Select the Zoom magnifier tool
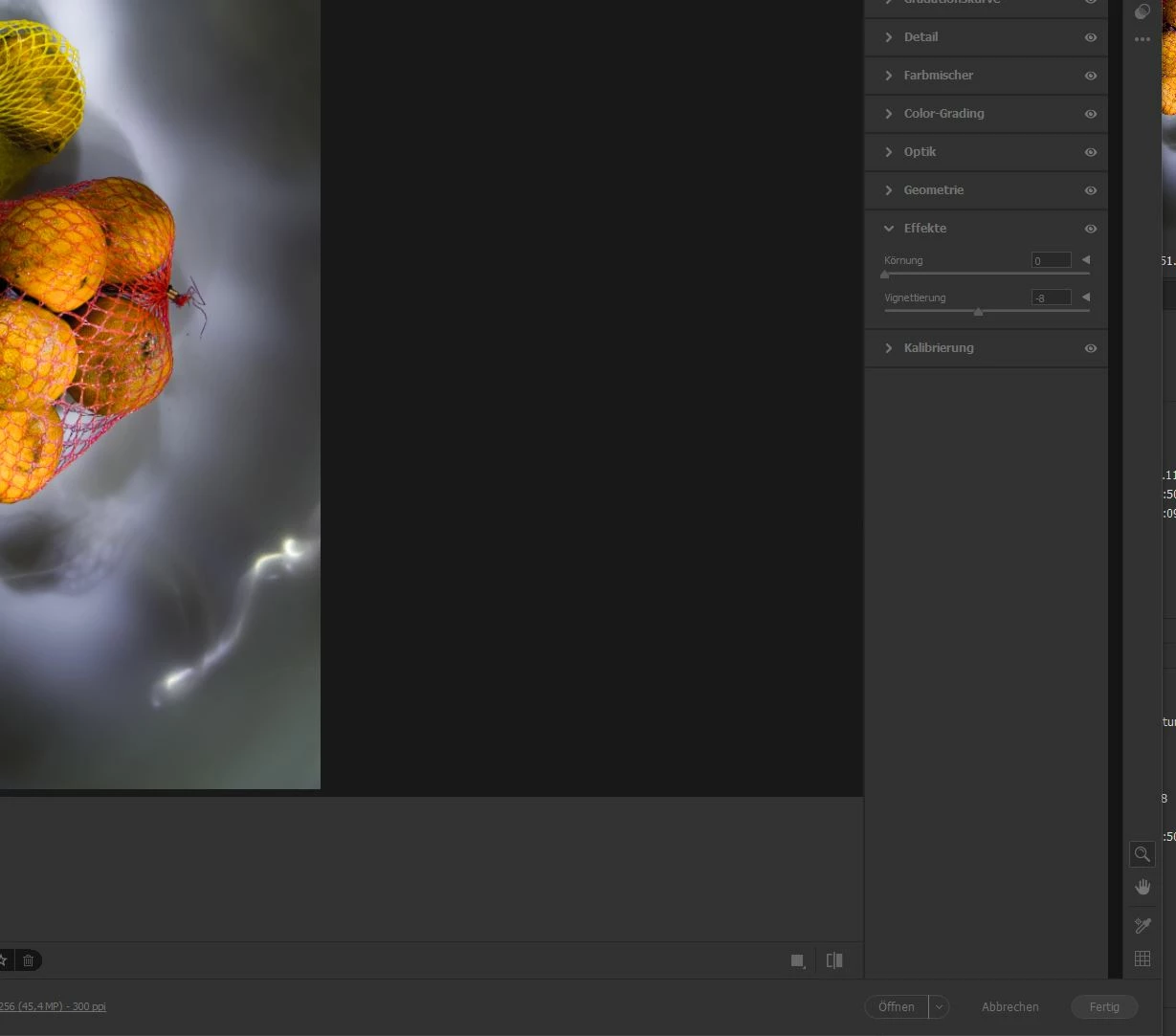Image resolution: width=1176 pixels, height=1036 pixels. click(1143, 854)
